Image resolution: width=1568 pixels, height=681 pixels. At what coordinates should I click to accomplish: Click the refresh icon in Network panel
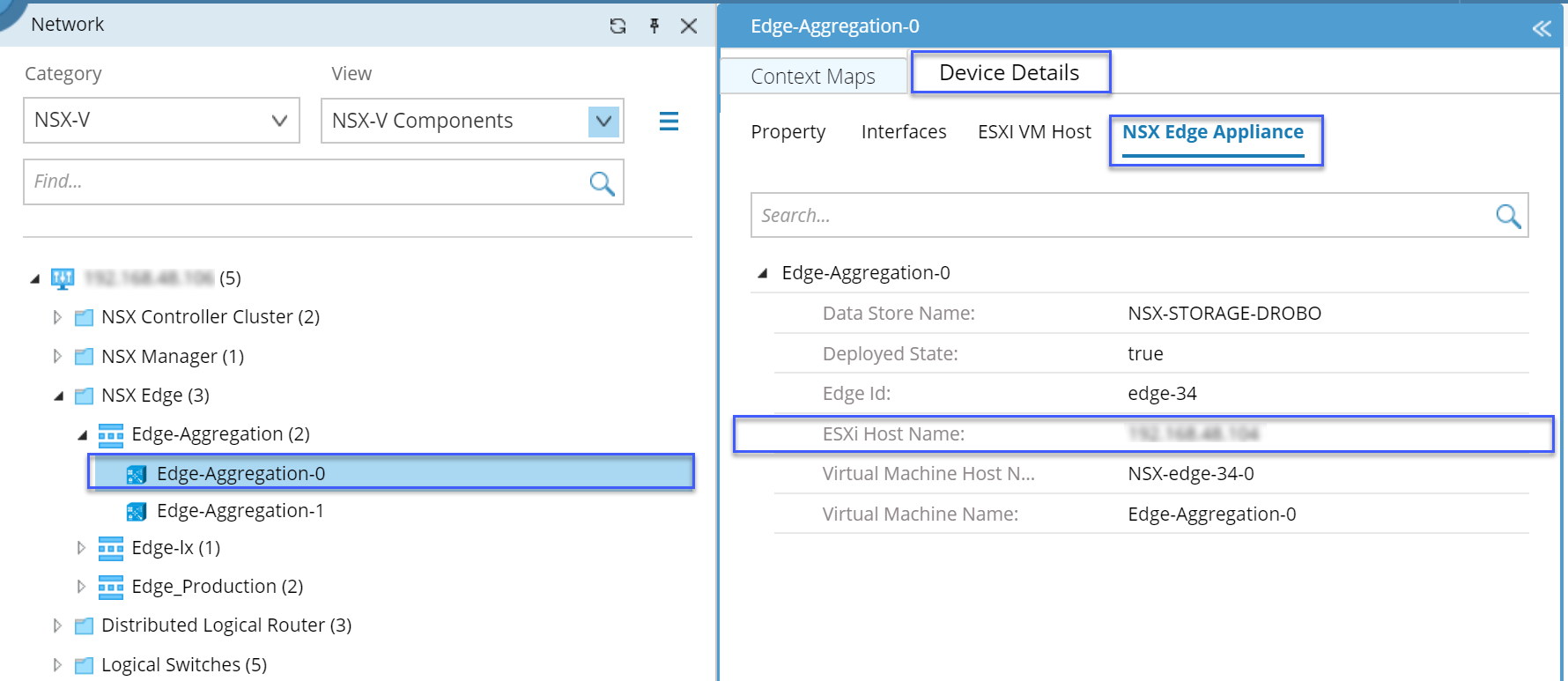click(x=618, y=26)
